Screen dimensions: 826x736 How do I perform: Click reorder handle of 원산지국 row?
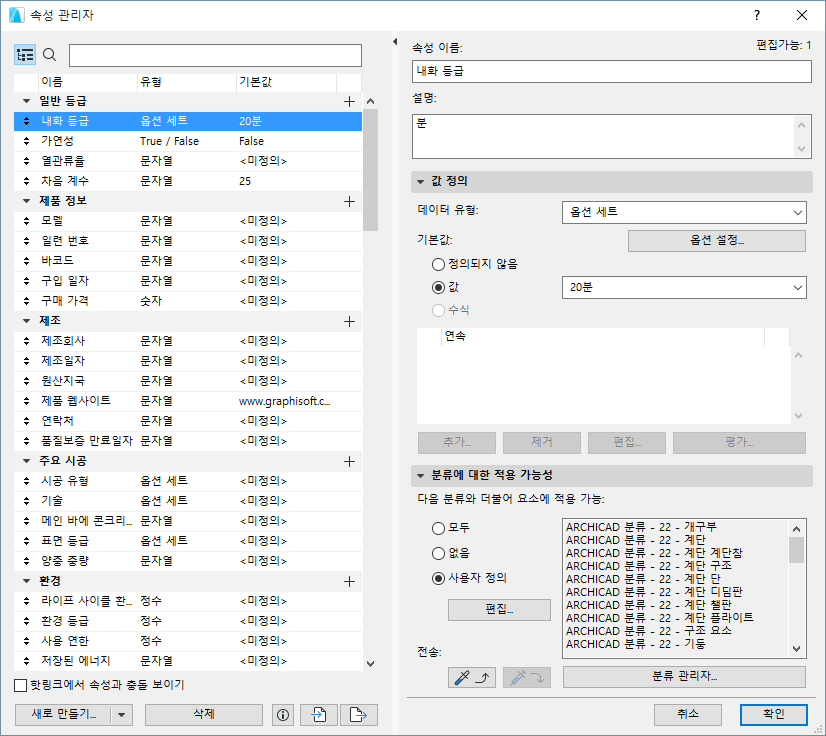tap(26, 381)
